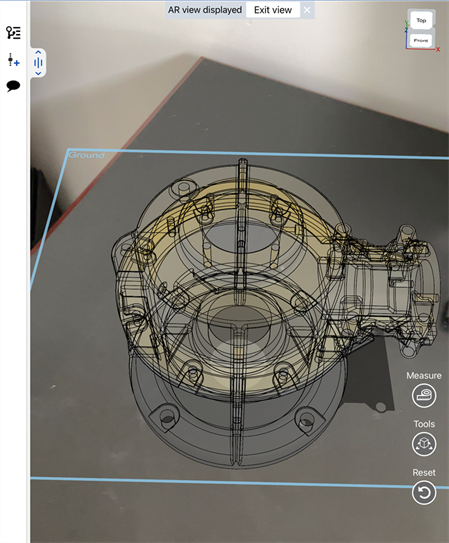
Task: Expand the side panel handle up chevron
Action: click(x=38, y=52)
